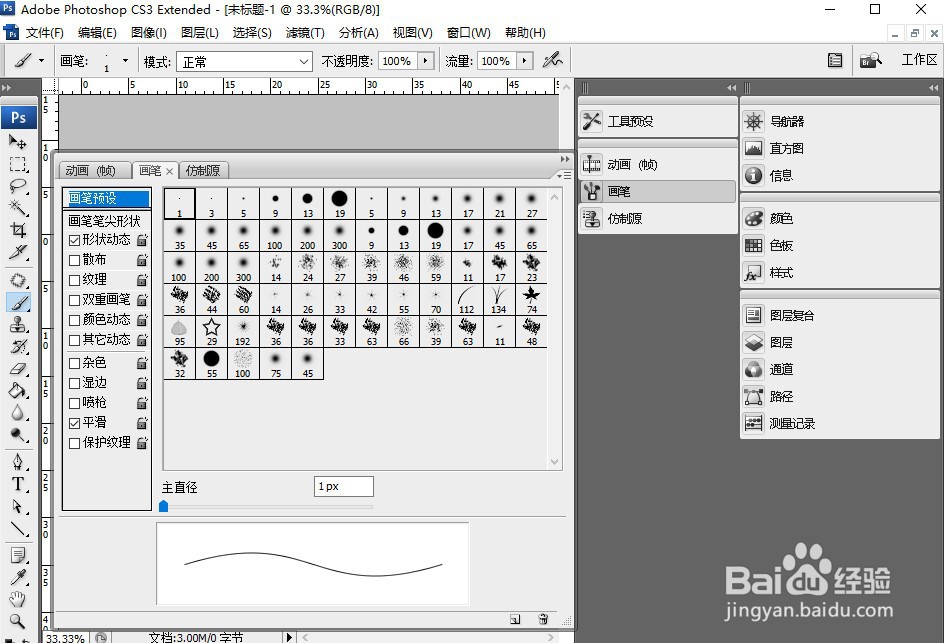Open 色板 panel
Screen dimensions: 944x643
click(x=839, y=246)
